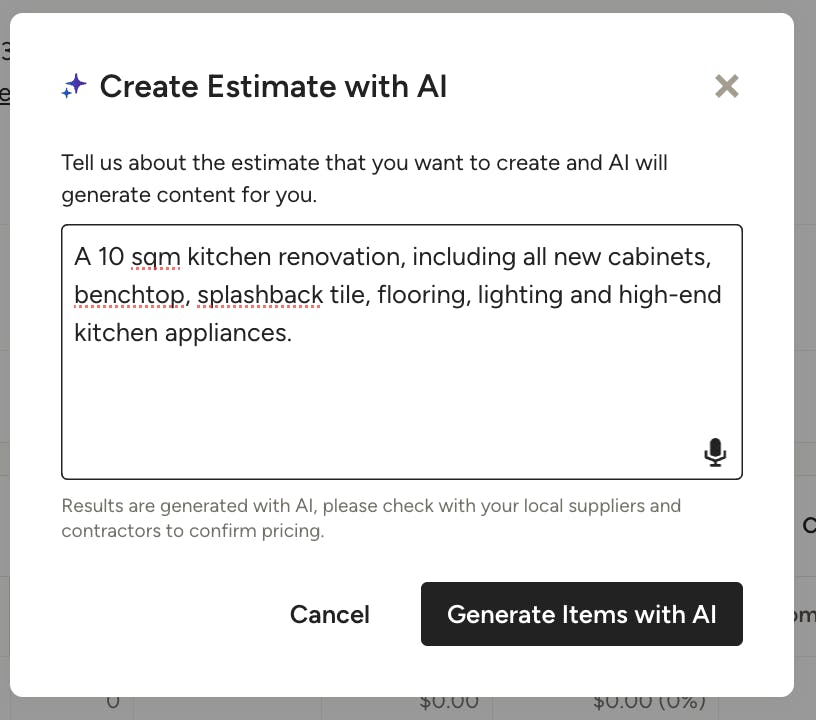
Task: Click the word "tile" in the description
Action: tap(346, 295)
